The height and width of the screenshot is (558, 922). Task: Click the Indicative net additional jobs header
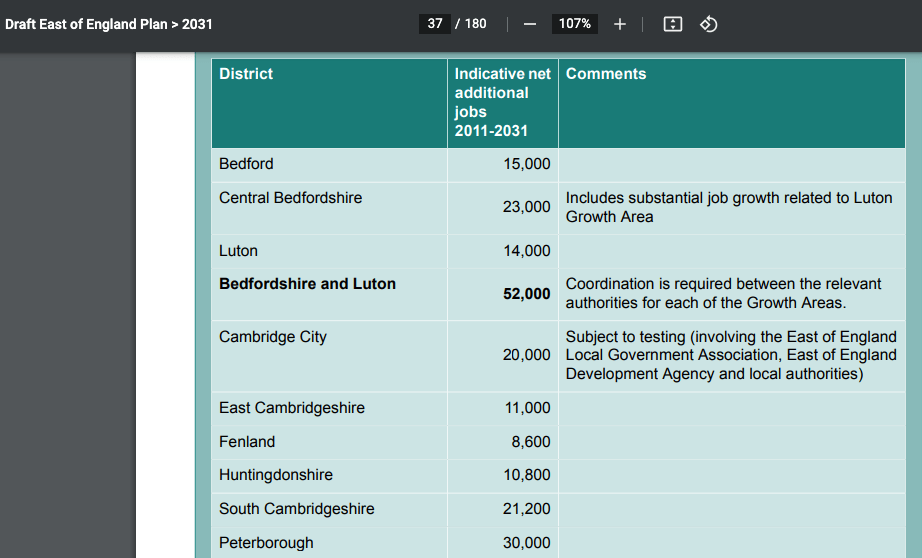pyautogui.click(x=502, y=102)
